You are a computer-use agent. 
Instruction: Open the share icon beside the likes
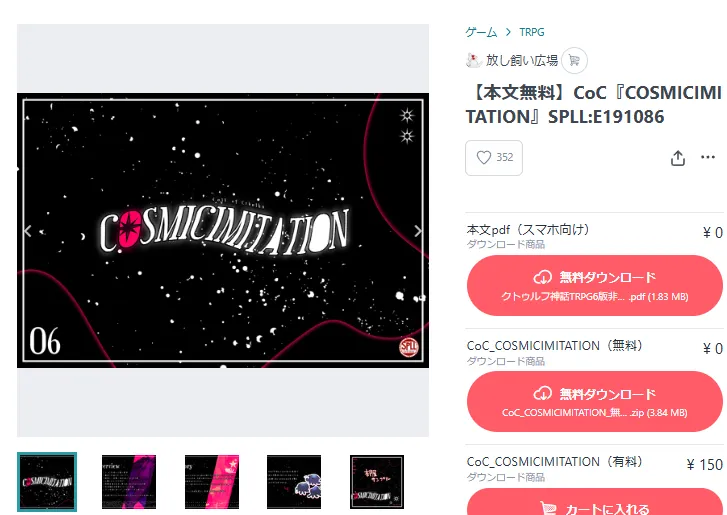677,158
